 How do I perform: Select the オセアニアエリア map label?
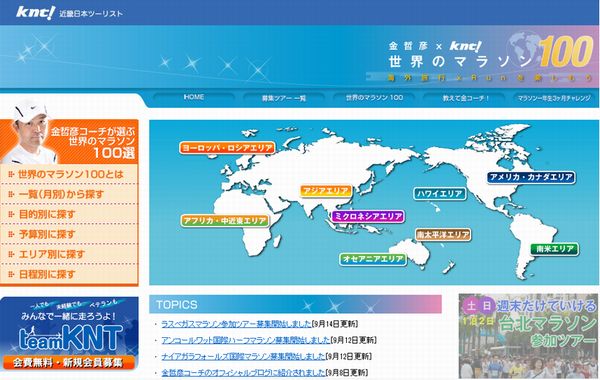373,259
